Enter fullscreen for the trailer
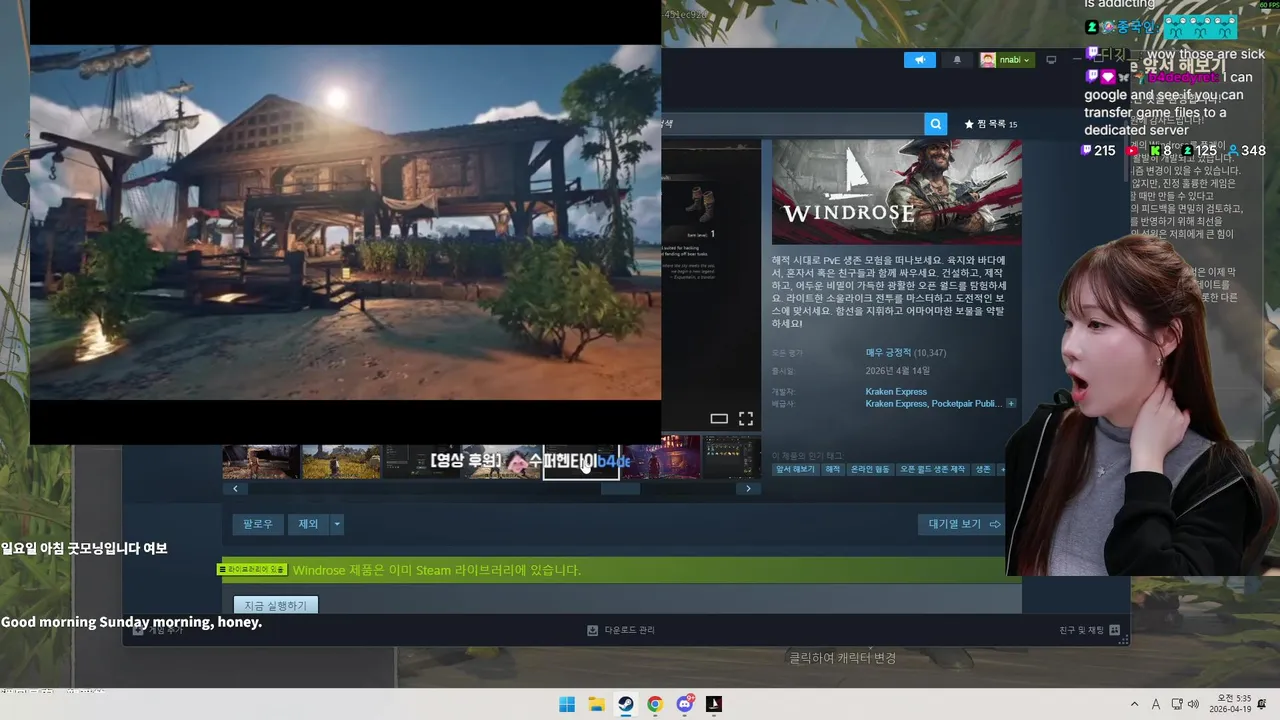Viewport: 1280px width, 720px height. pyautogui.click(x=746, y=419)
